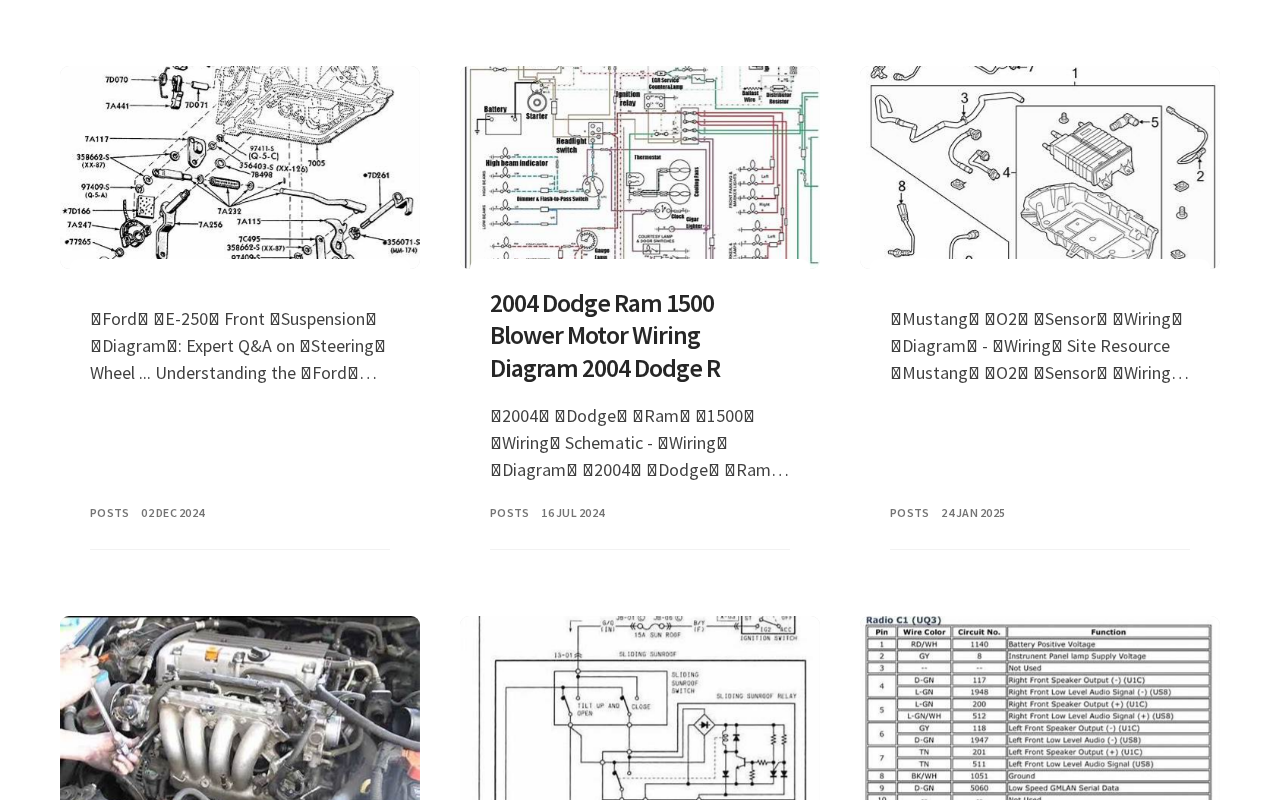Open the Honda engine photo thumbnail
Screen dimensions: 1280x800
pos(240,708)
